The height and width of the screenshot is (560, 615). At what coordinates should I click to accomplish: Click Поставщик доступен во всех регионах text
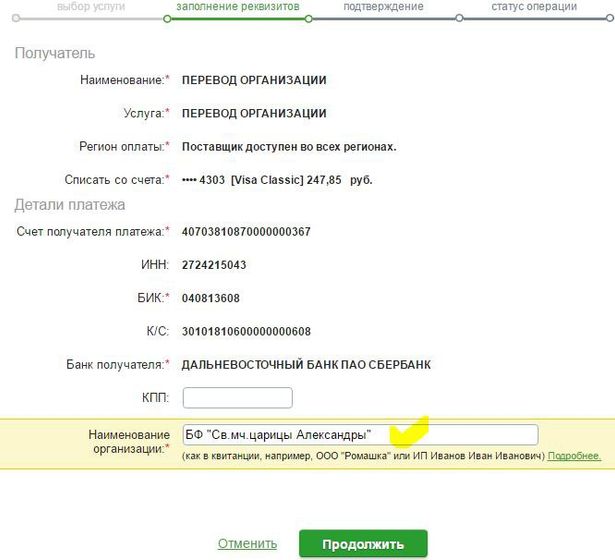click(x=289, y=147)
